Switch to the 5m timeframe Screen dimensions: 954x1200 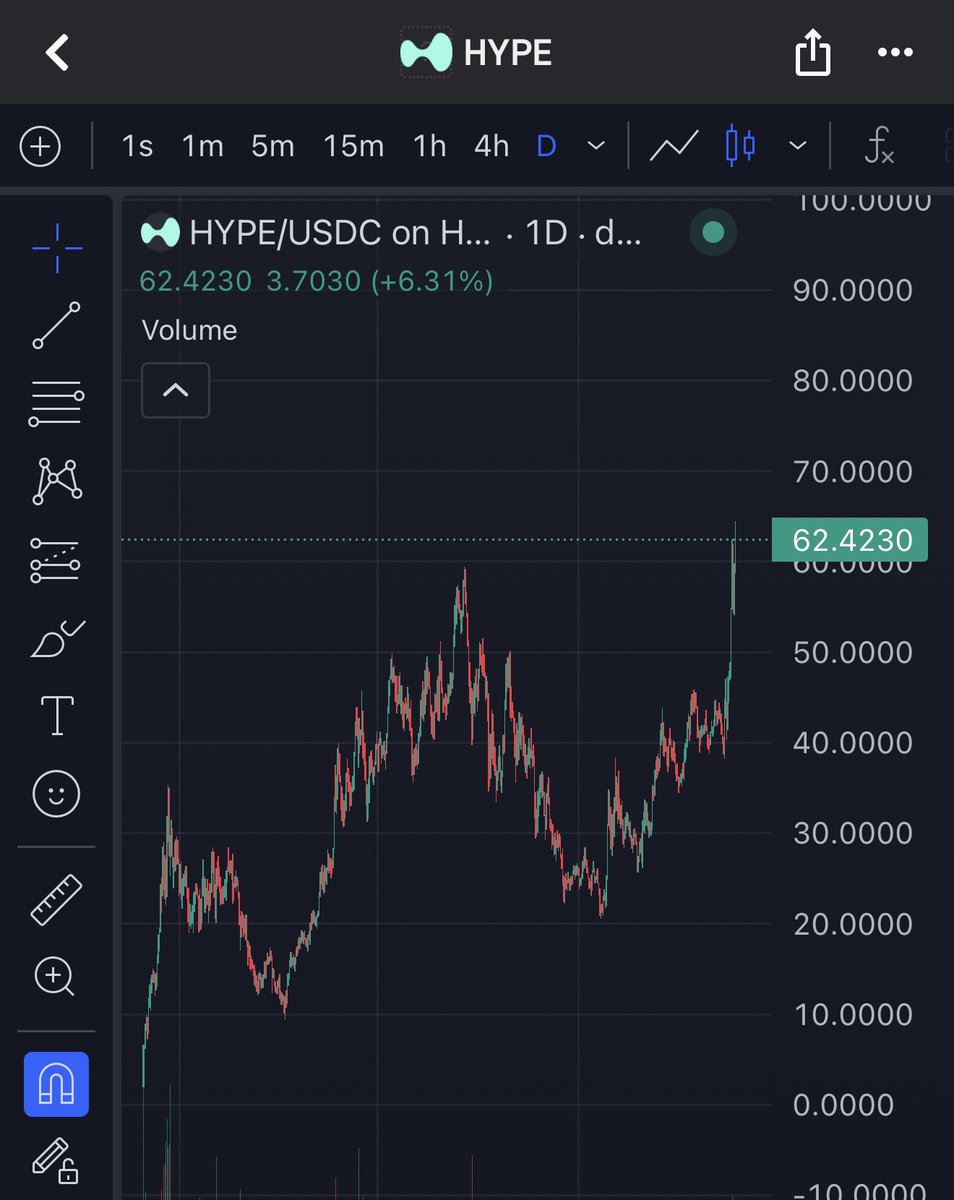point(273,146)
